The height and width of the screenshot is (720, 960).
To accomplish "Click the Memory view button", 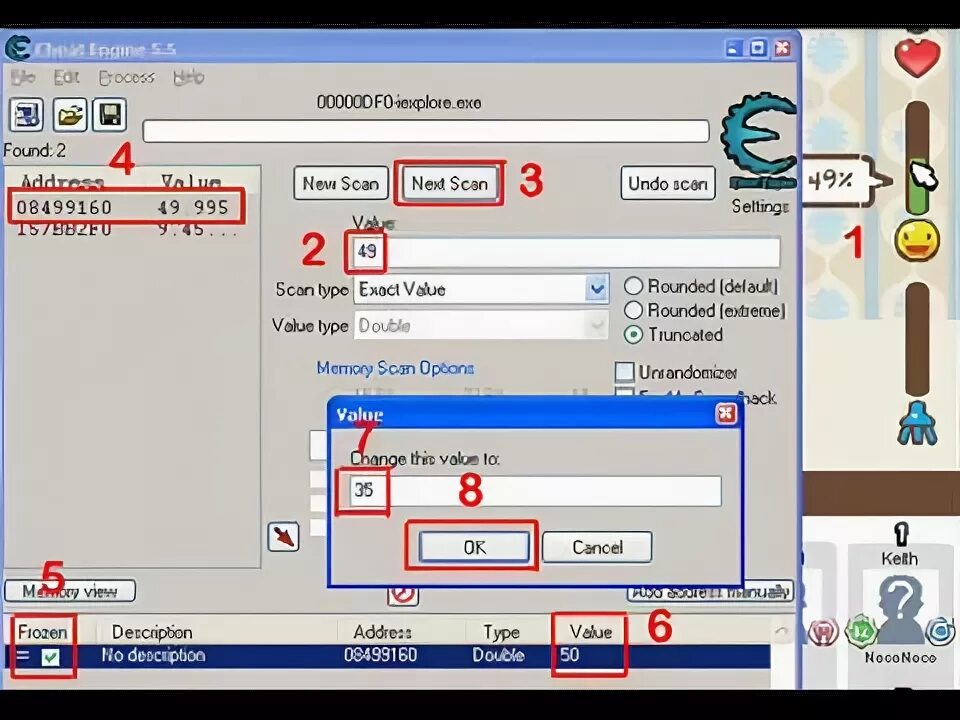I will coord(70,591).
